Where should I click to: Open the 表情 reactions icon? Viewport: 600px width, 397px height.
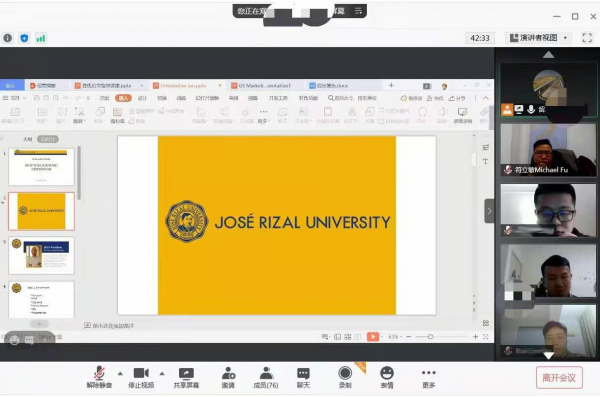(x=387, y=378)
